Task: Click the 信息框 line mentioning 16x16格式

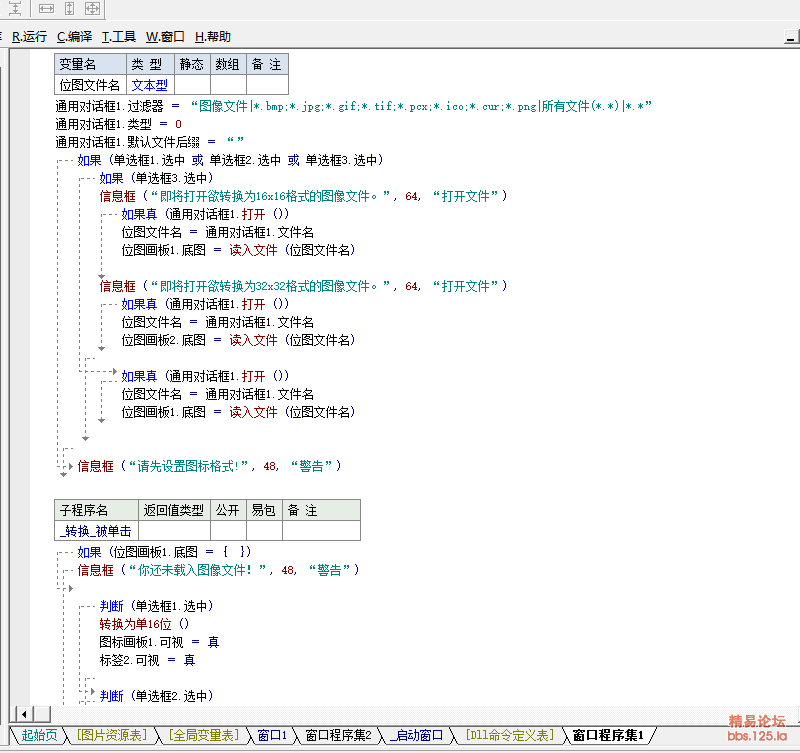Action: coord(303,196)
